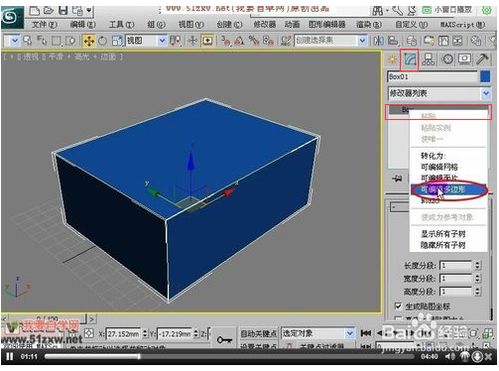Viewport: 499px width, 371px height.
Task: Click the Open file icon
Action: pos(49,11)
